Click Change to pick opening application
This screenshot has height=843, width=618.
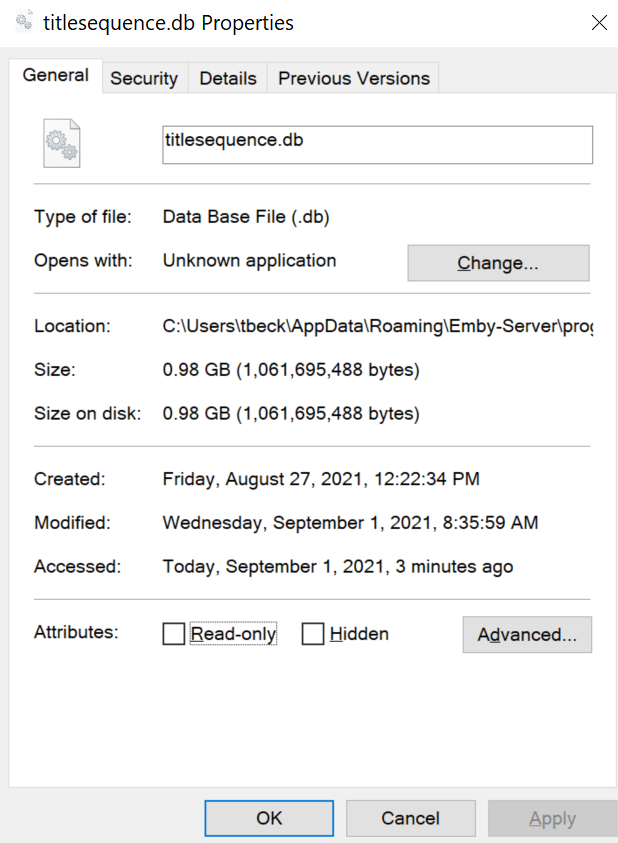coord(498,263)
